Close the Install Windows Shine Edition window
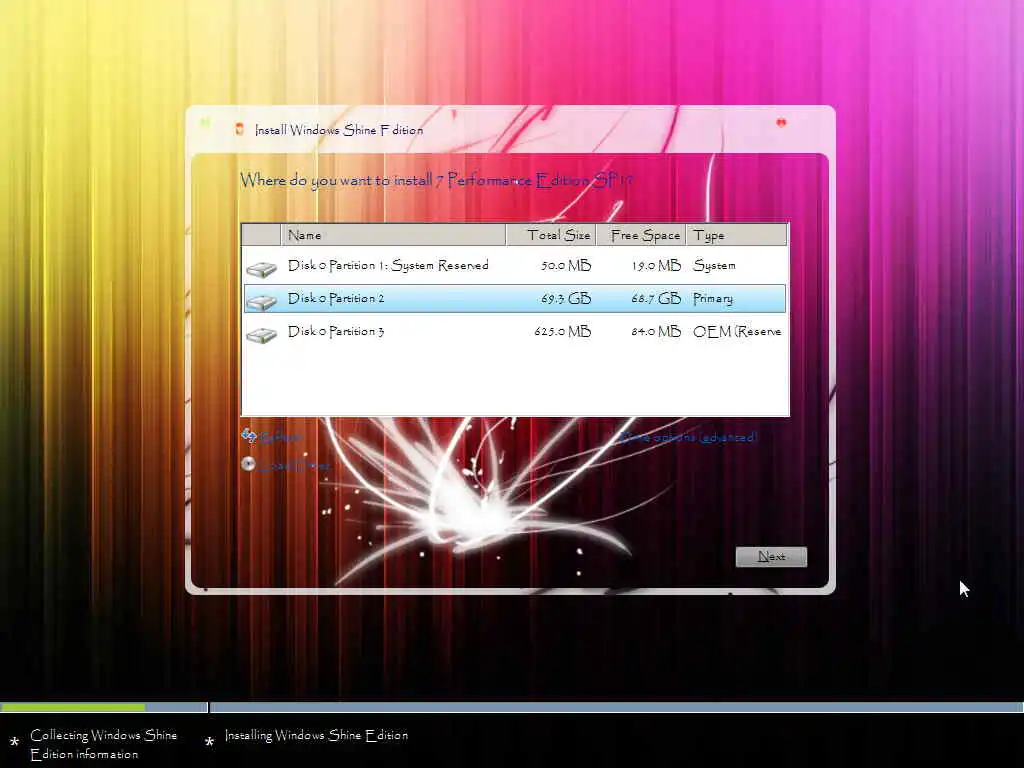Screen dimensions: 1024x768 coord(781,123)
